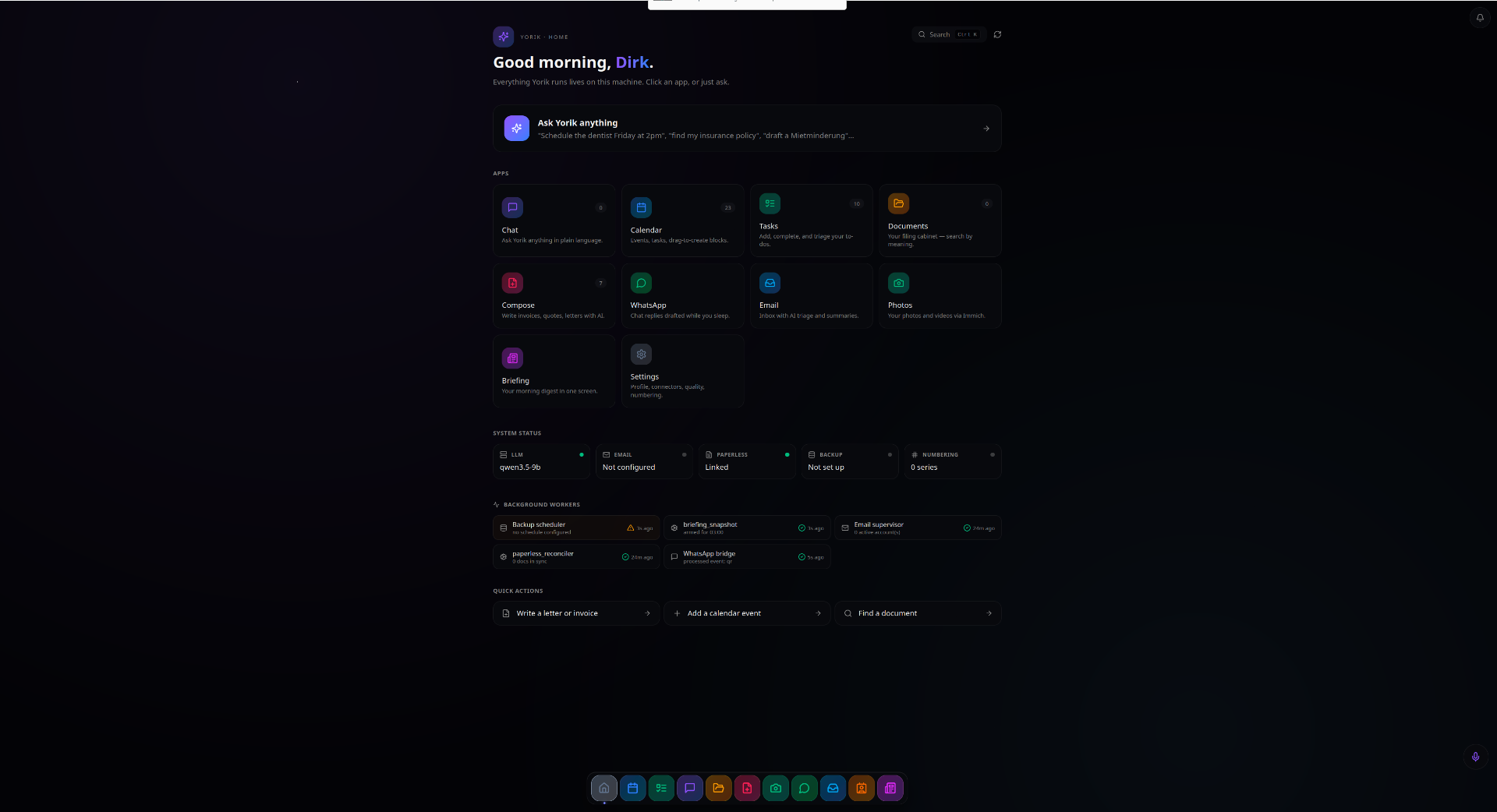Select the briefing_snapshot worker

tap(747, 528)
